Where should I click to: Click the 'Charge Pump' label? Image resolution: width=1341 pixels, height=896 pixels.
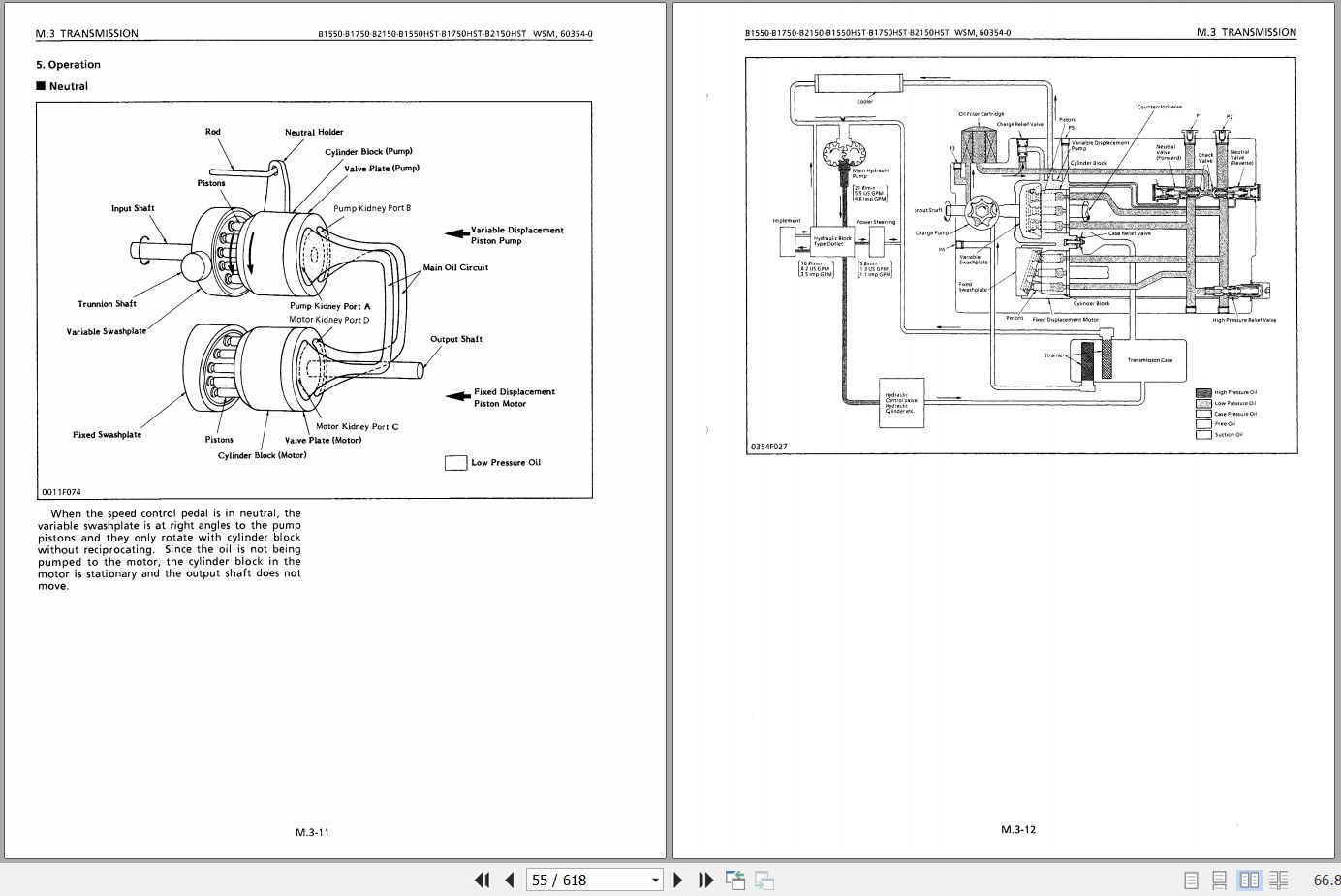(x=932, y=233)
